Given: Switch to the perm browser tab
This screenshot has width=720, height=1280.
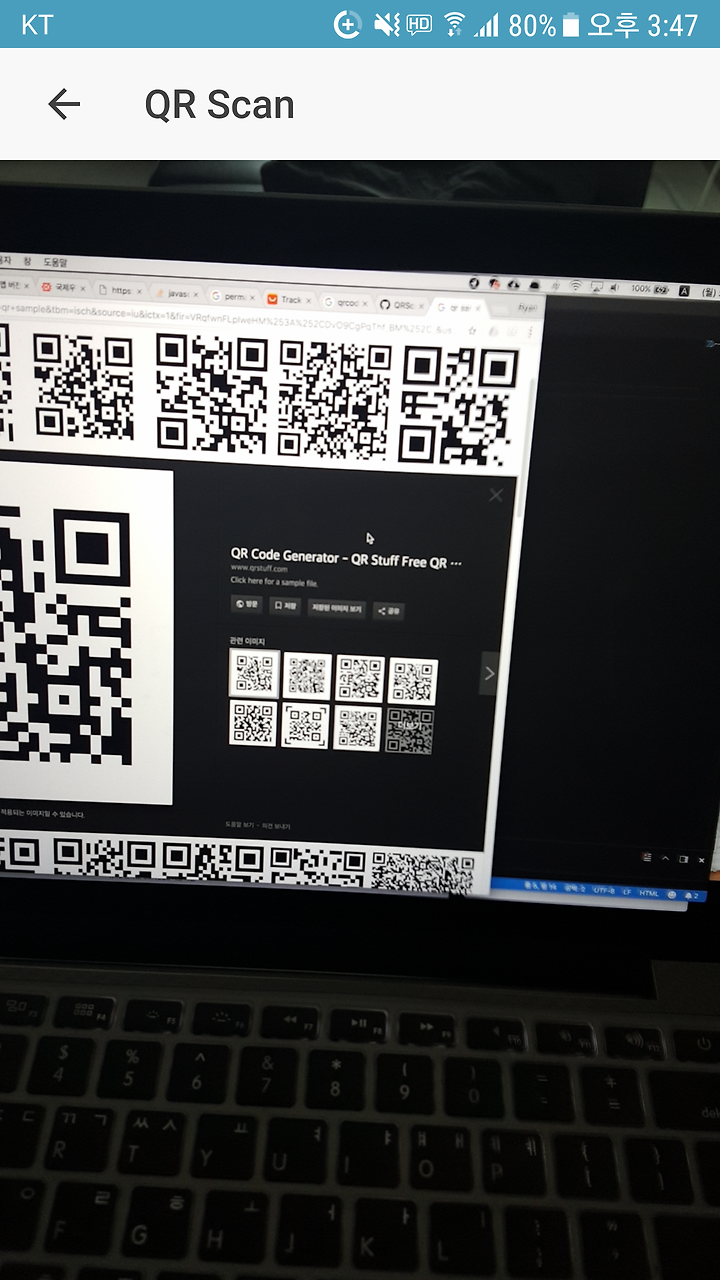Looking at the screenshot, I should (234, 296).
